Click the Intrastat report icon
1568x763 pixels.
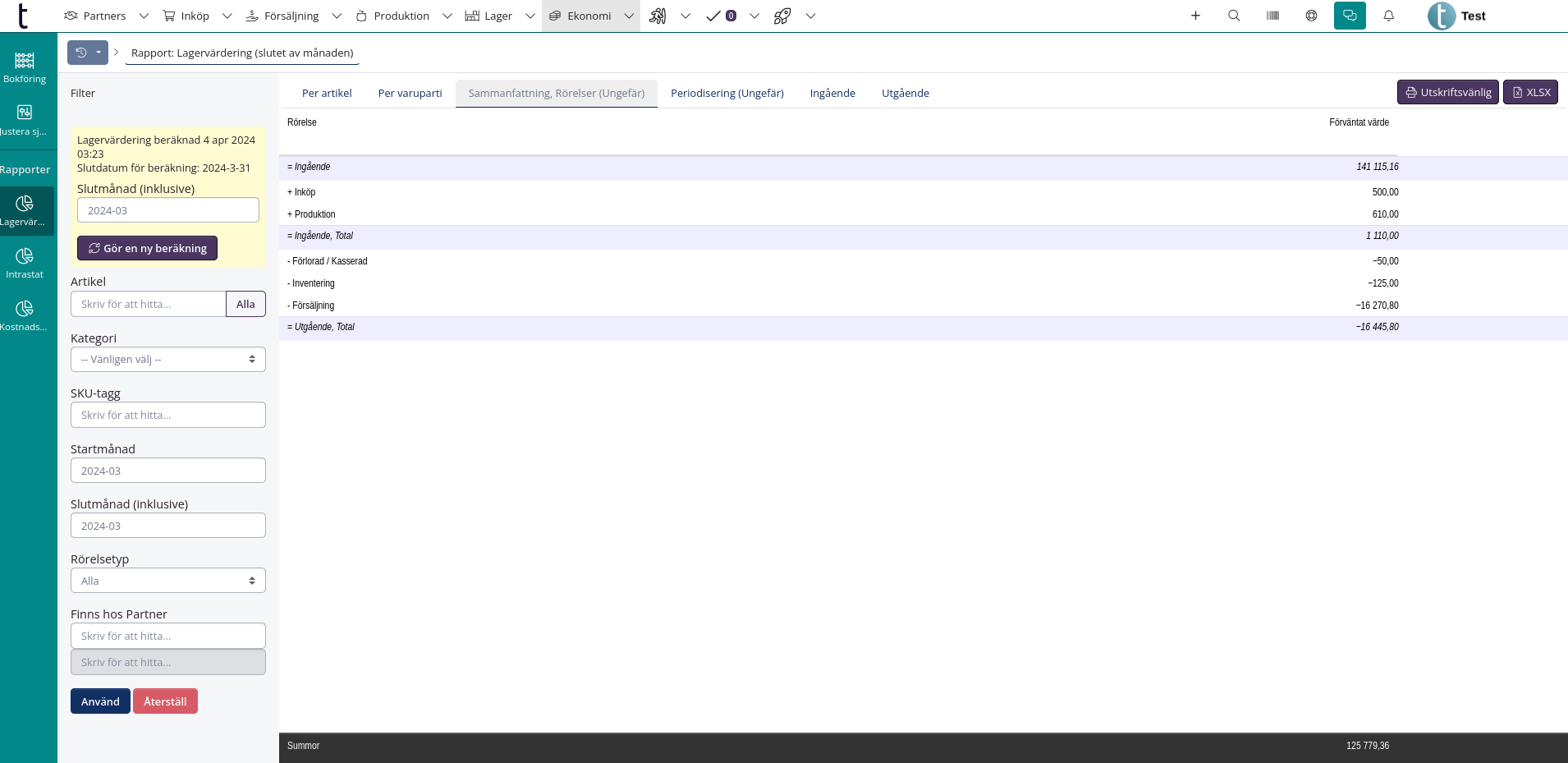coord(25,263)
